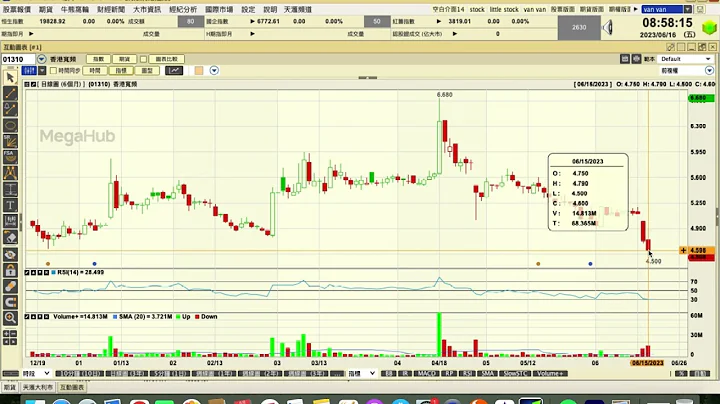This screenshot has height=404, width=720.
Task: Open the 期貨 menu
Action: (x=45, y=9)
